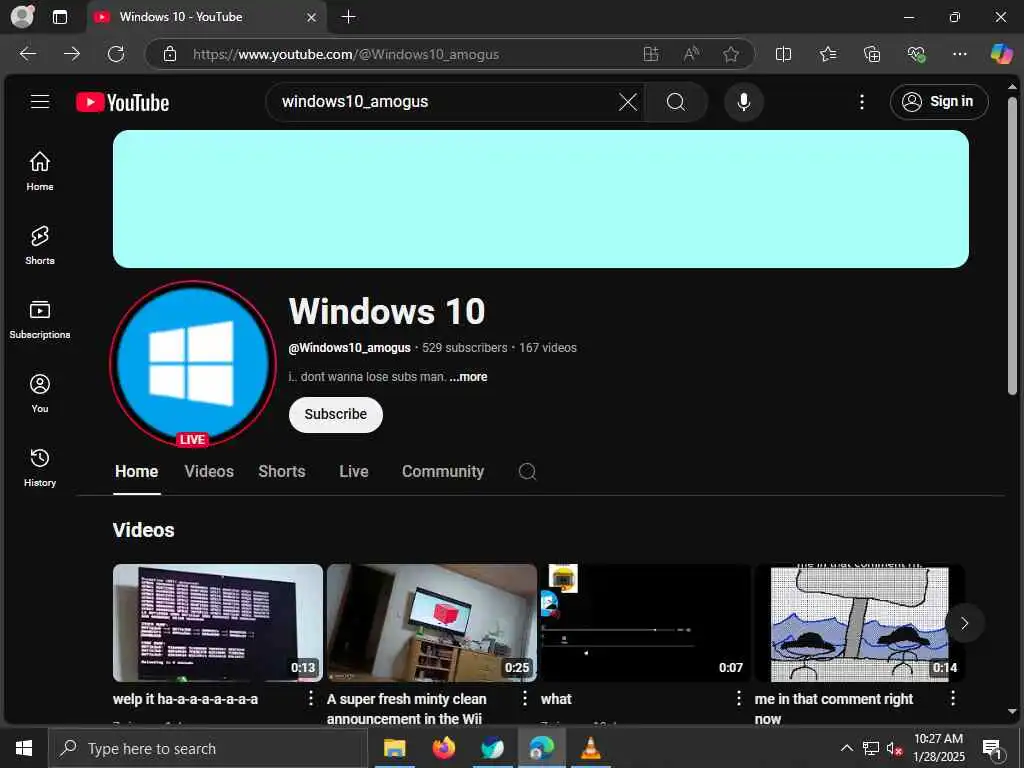Switch to the Community tab
The image size is (1024, 768).
443,472
